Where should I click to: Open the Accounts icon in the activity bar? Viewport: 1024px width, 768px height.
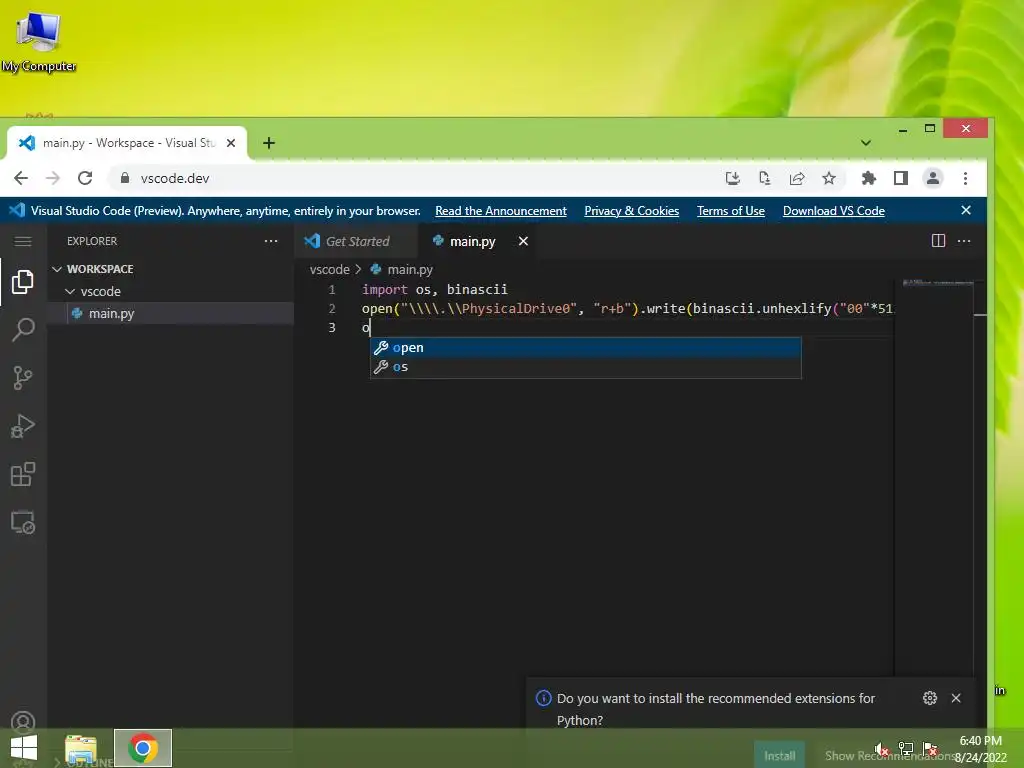pos(23,722)
